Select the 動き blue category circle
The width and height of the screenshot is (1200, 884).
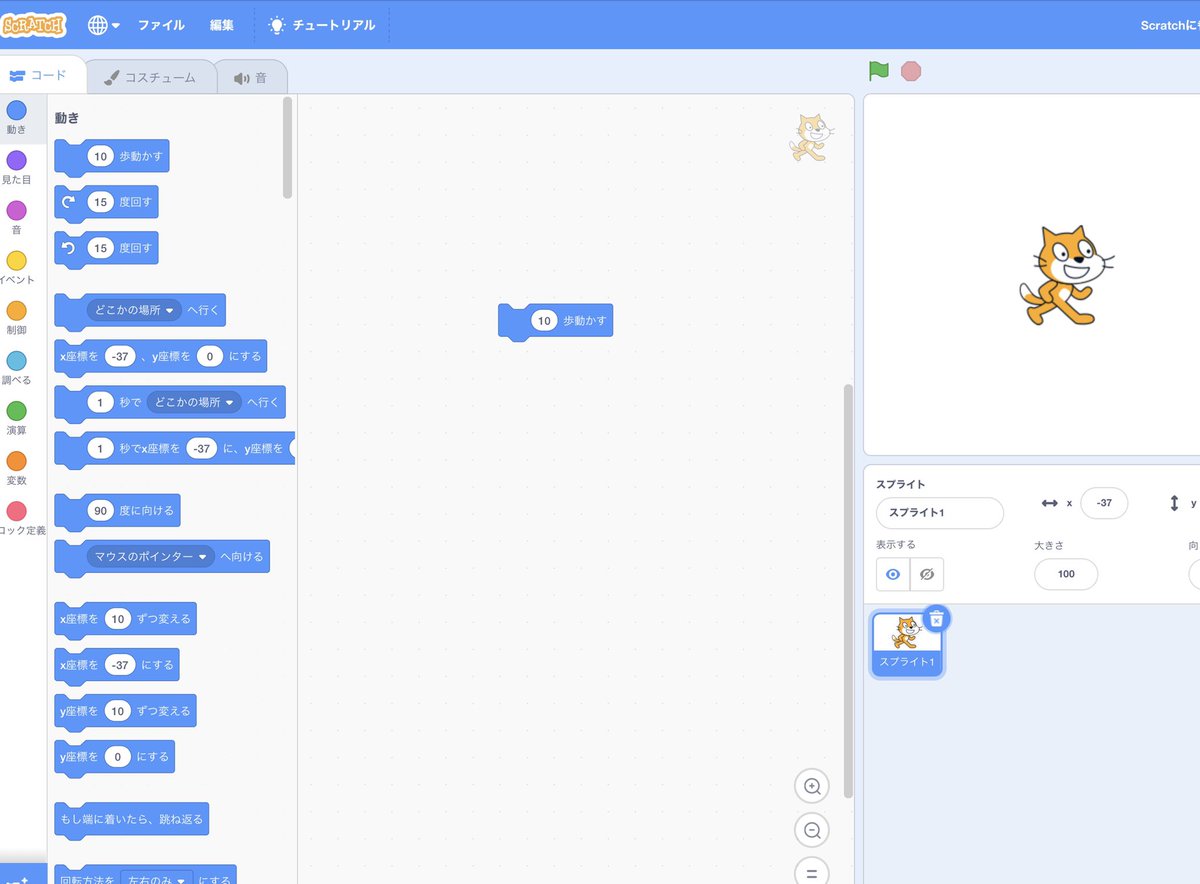coord(17,110)
